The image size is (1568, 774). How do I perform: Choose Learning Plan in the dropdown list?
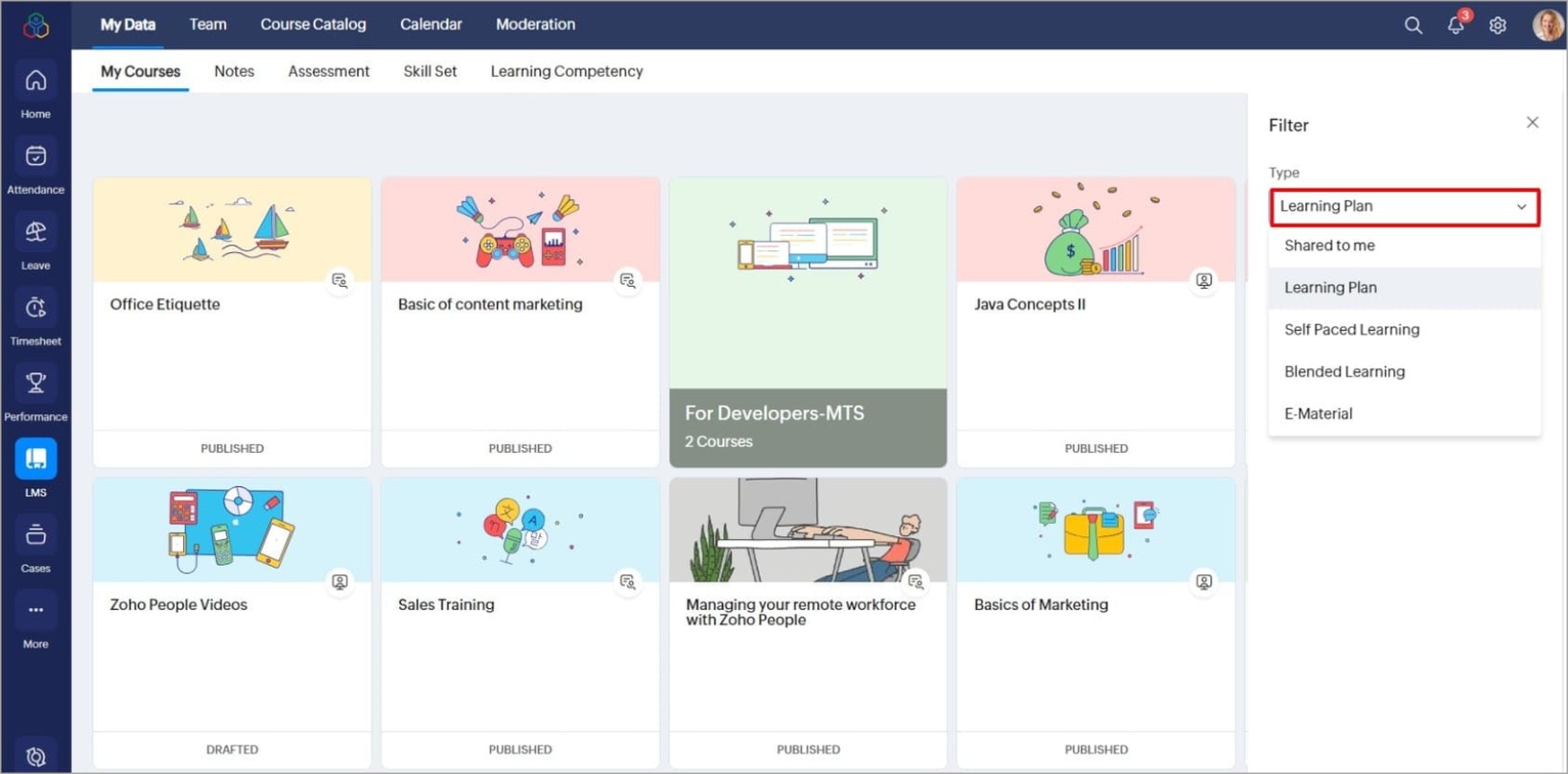pos(1404,288)
